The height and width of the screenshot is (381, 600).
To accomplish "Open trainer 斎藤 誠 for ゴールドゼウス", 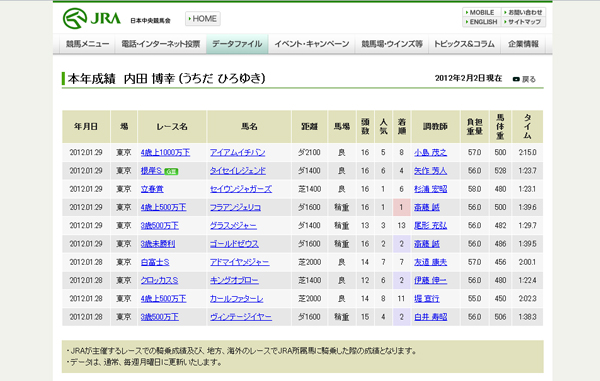I will tap(427, 244).
